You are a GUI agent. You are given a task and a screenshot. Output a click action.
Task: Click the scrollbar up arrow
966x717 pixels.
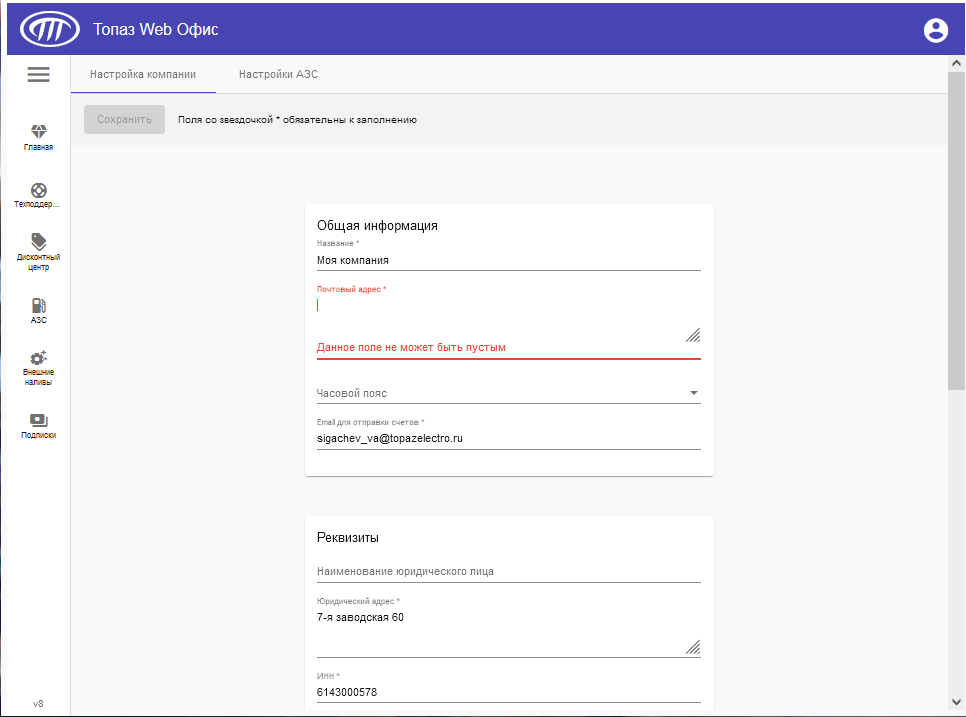(956, 63)
